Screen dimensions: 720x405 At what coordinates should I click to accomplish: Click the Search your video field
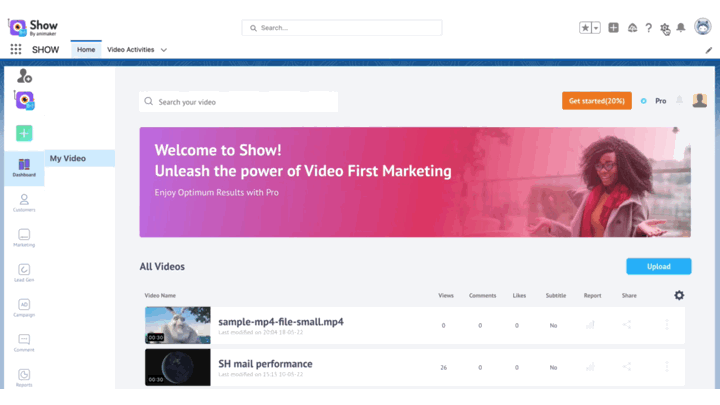238,101
